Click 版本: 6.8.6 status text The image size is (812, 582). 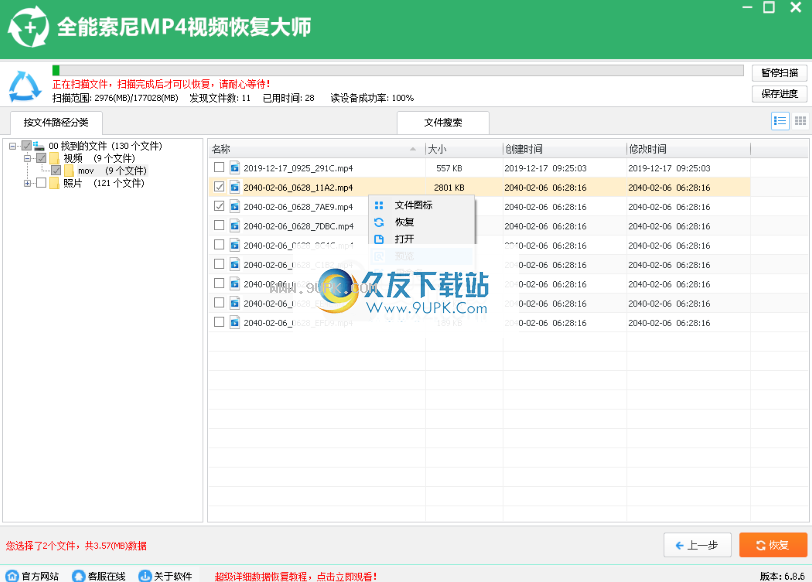tap(782, 576)
